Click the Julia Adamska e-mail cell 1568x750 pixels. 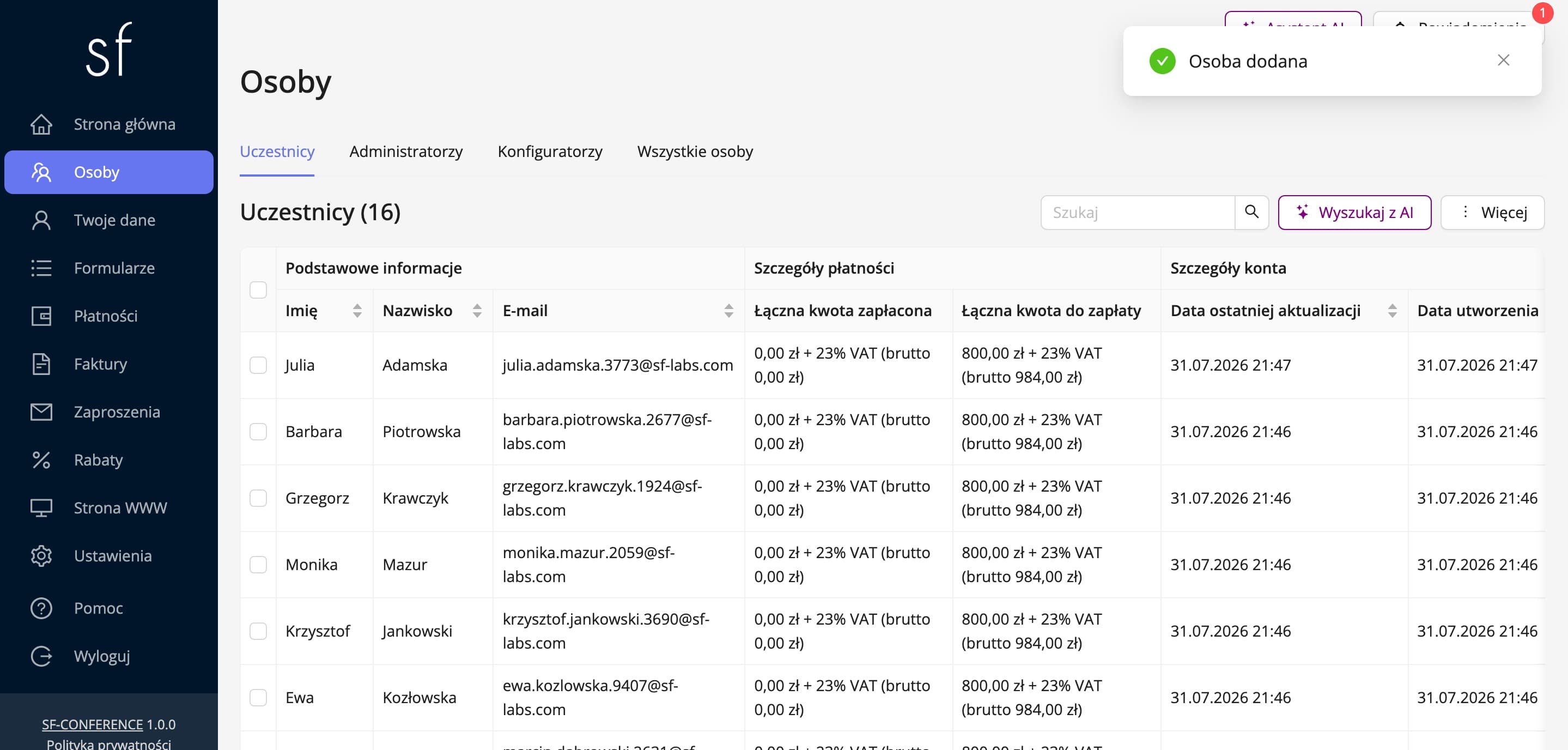(618, 365)
